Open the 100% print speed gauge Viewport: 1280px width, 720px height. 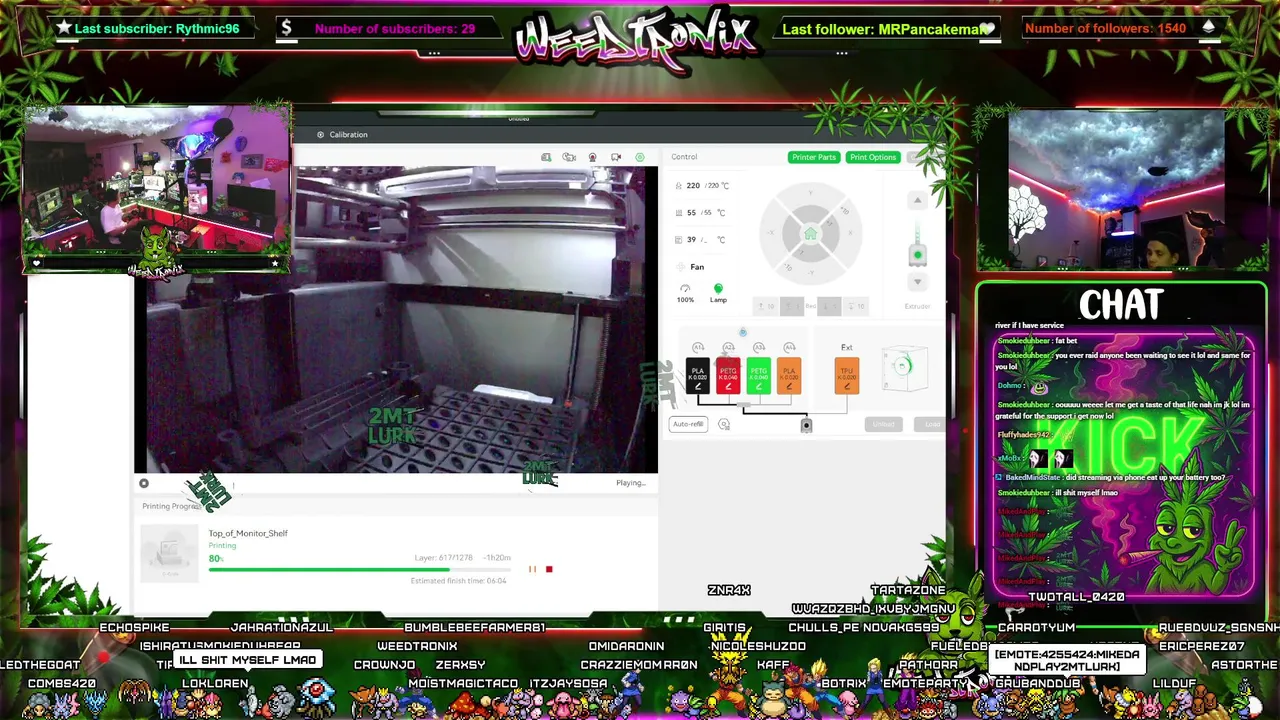(x=685, y=293)
